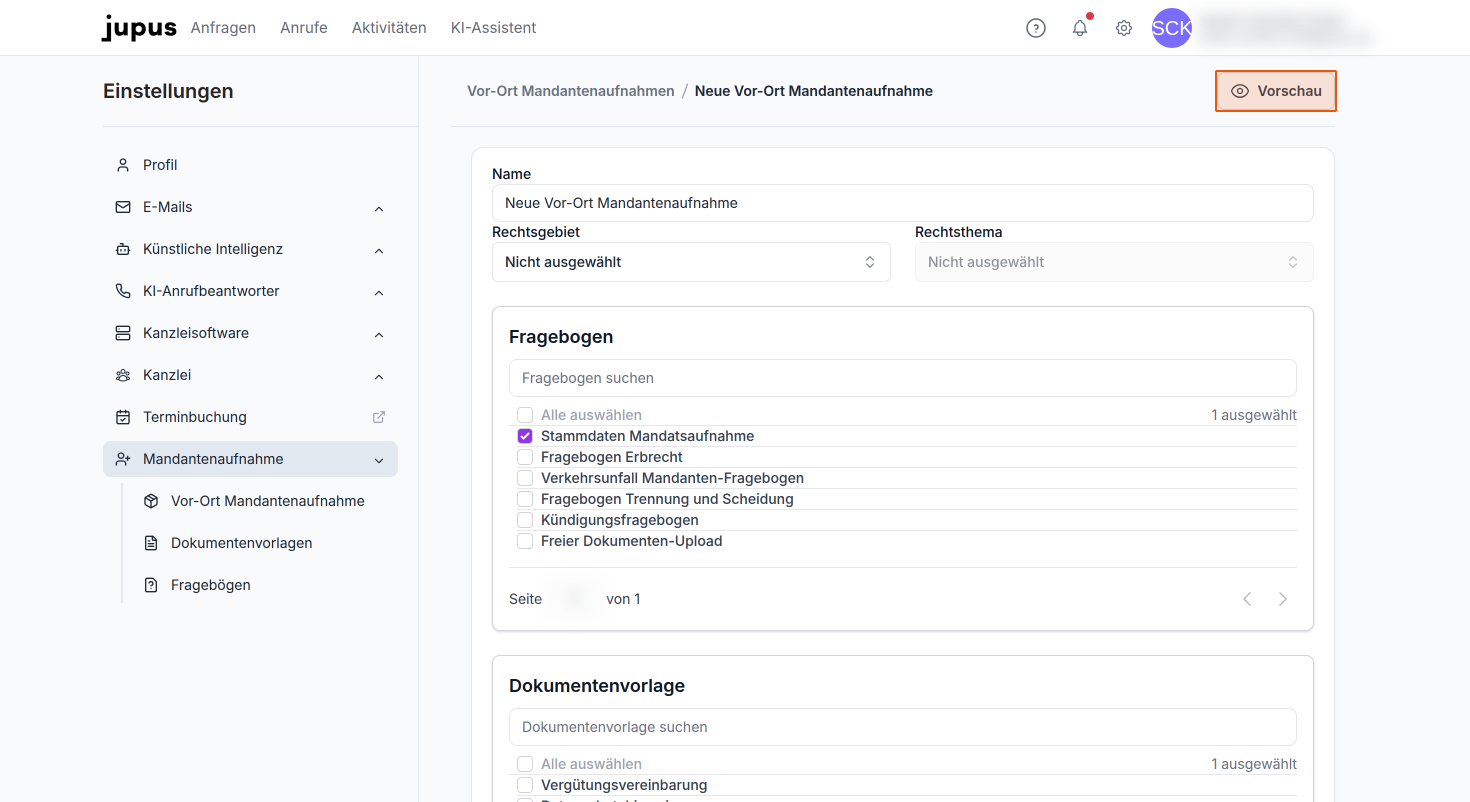Viewport: 1470px width, 802px height.
Task: Click the E-Mails envelope icon
Action: [x=123, y=207]
